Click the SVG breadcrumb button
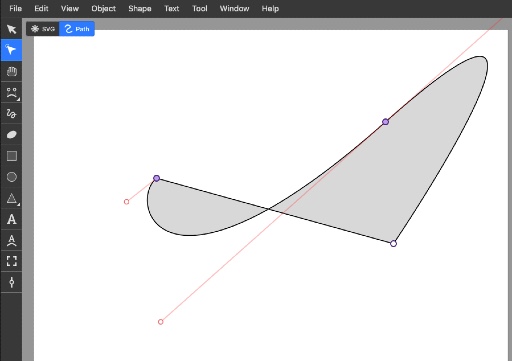This screenshot has height=361, width=512. [43, 29]
